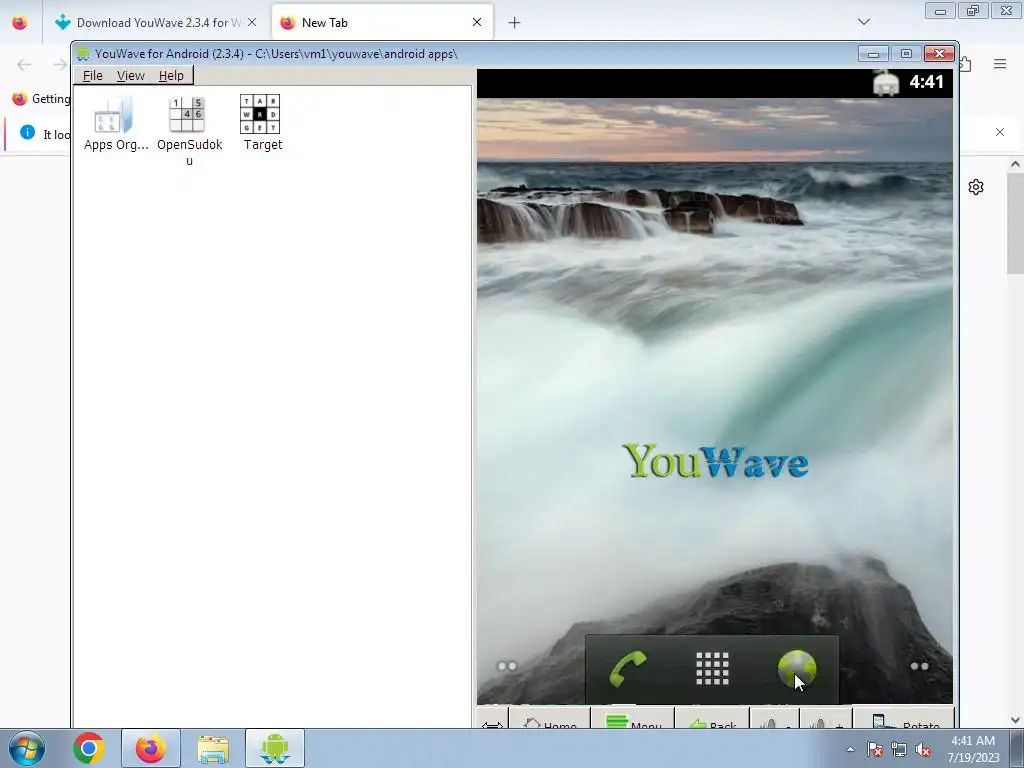1024x768 pixels.
Task: Open Firefox View icon at tab bar start
Action: pos(20,22)
